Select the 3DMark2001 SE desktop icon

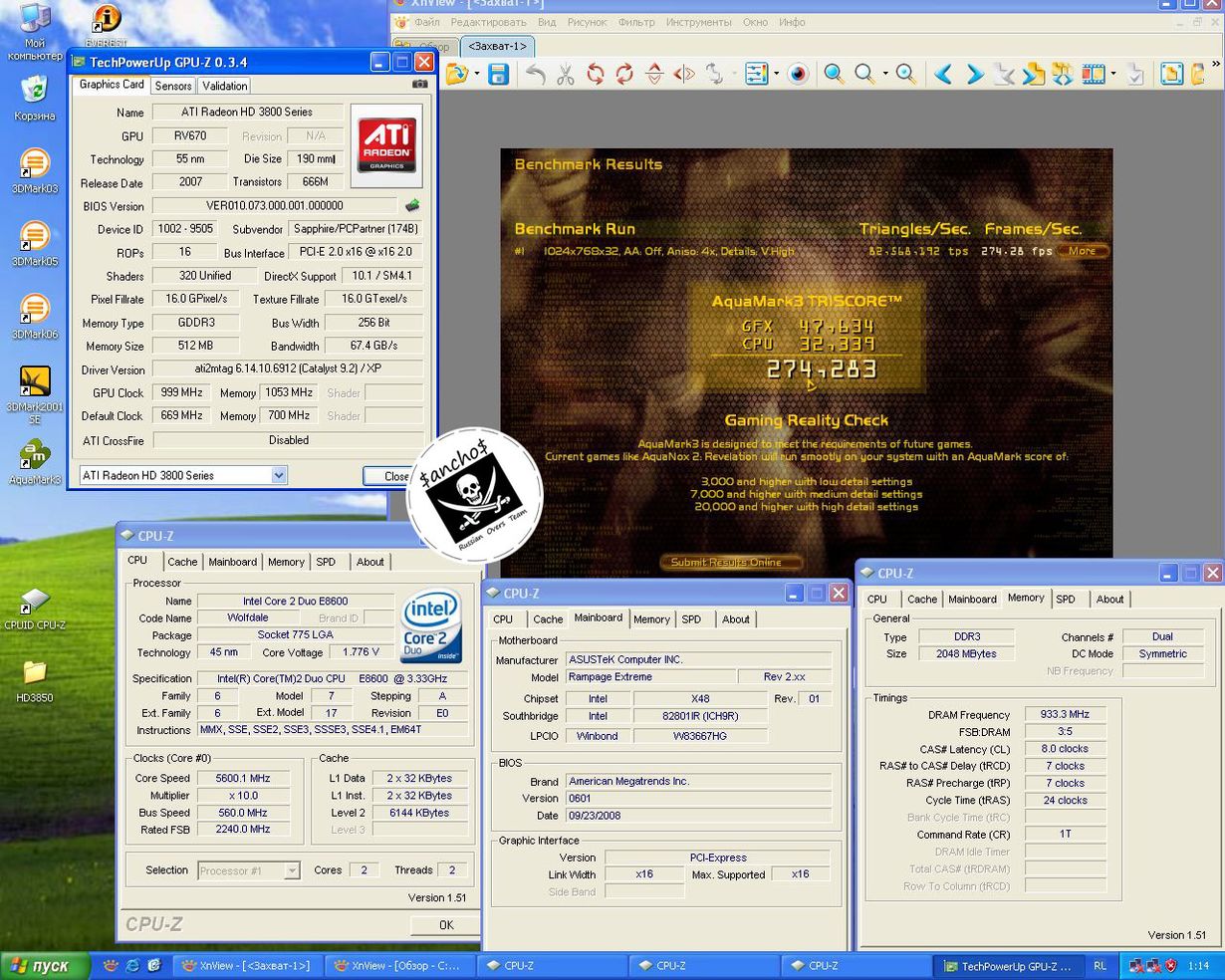[x=35, y=395]
